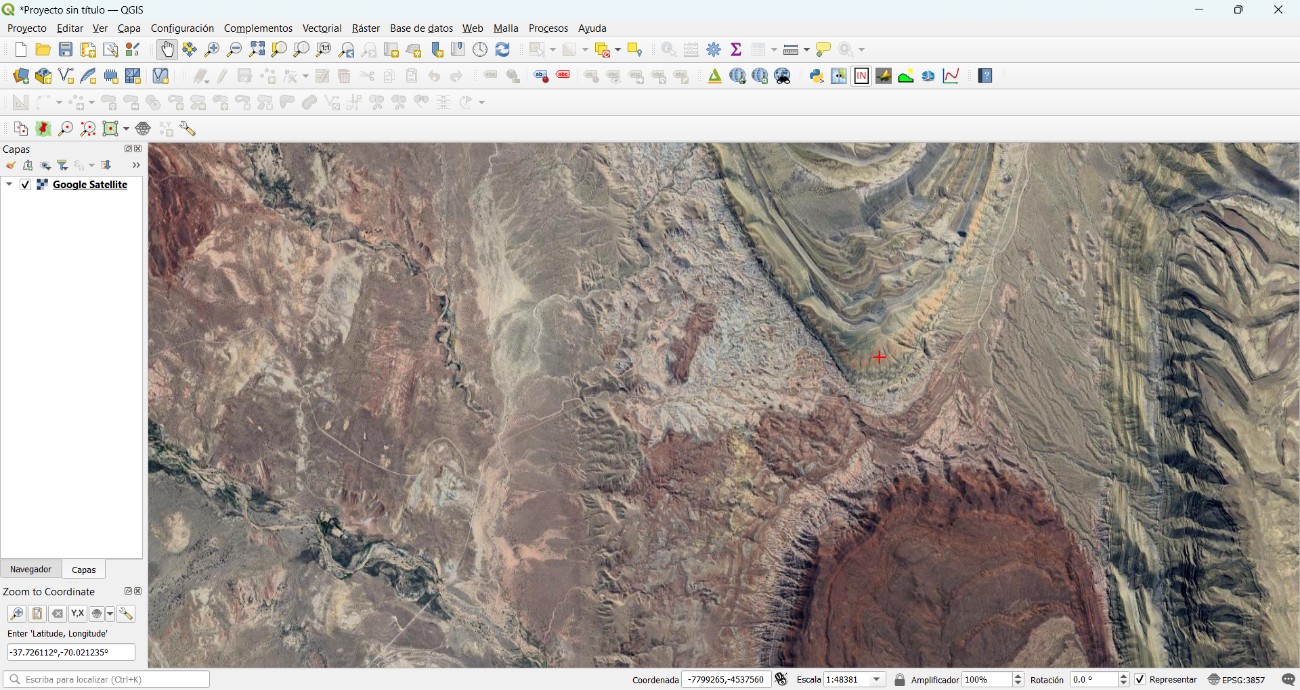Screen dimensions: 1300x690
Task: Click the clear input icon in Zoom to Coordinate
Action: [57, 614]
